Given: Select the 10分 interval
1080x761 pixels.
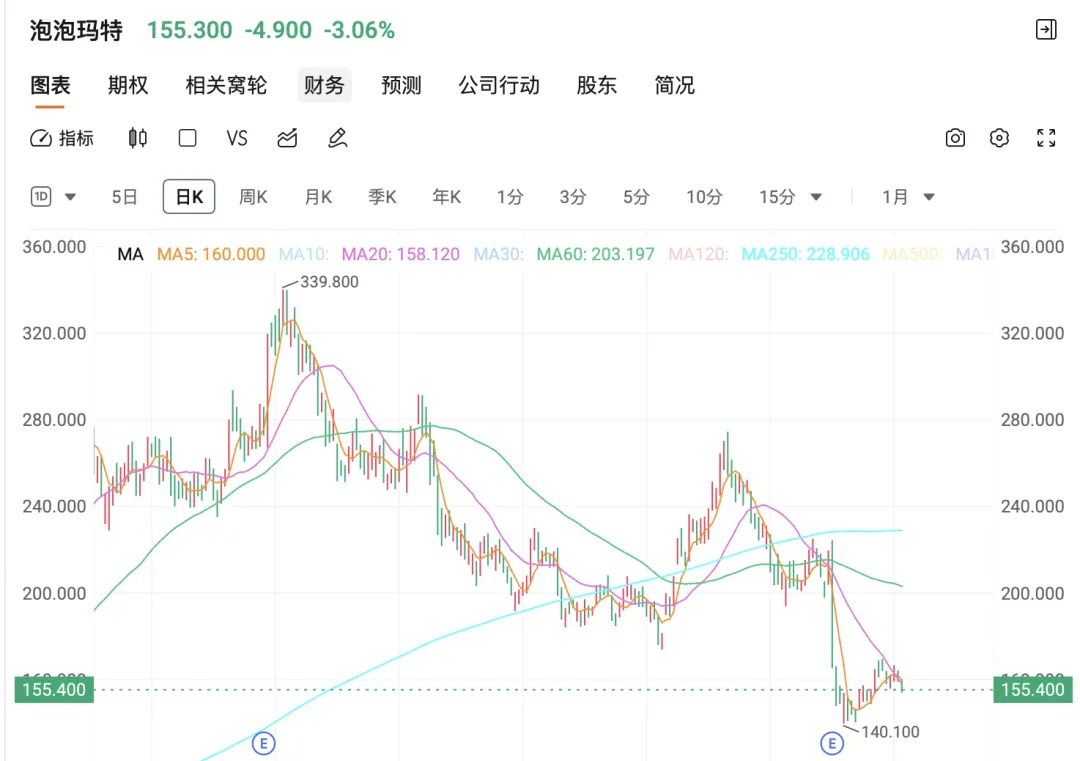Looking at the screenshot, I should click(x=704, y=197).
